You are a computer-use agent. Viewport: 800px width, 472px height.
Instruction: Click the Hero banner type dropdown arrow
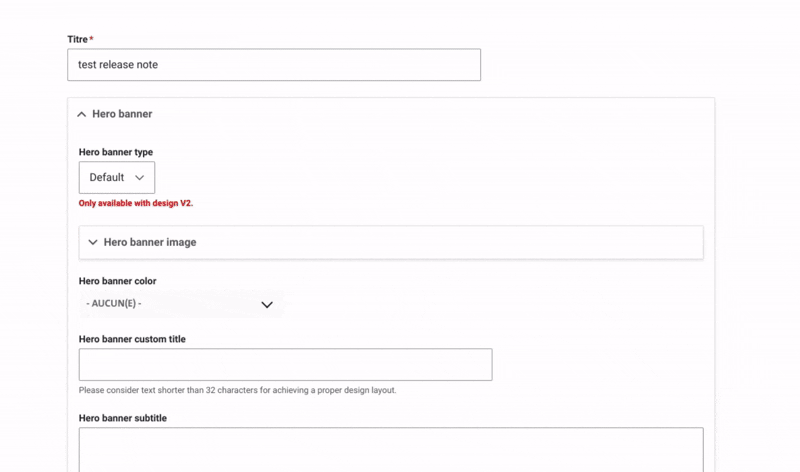coord(140,178)
